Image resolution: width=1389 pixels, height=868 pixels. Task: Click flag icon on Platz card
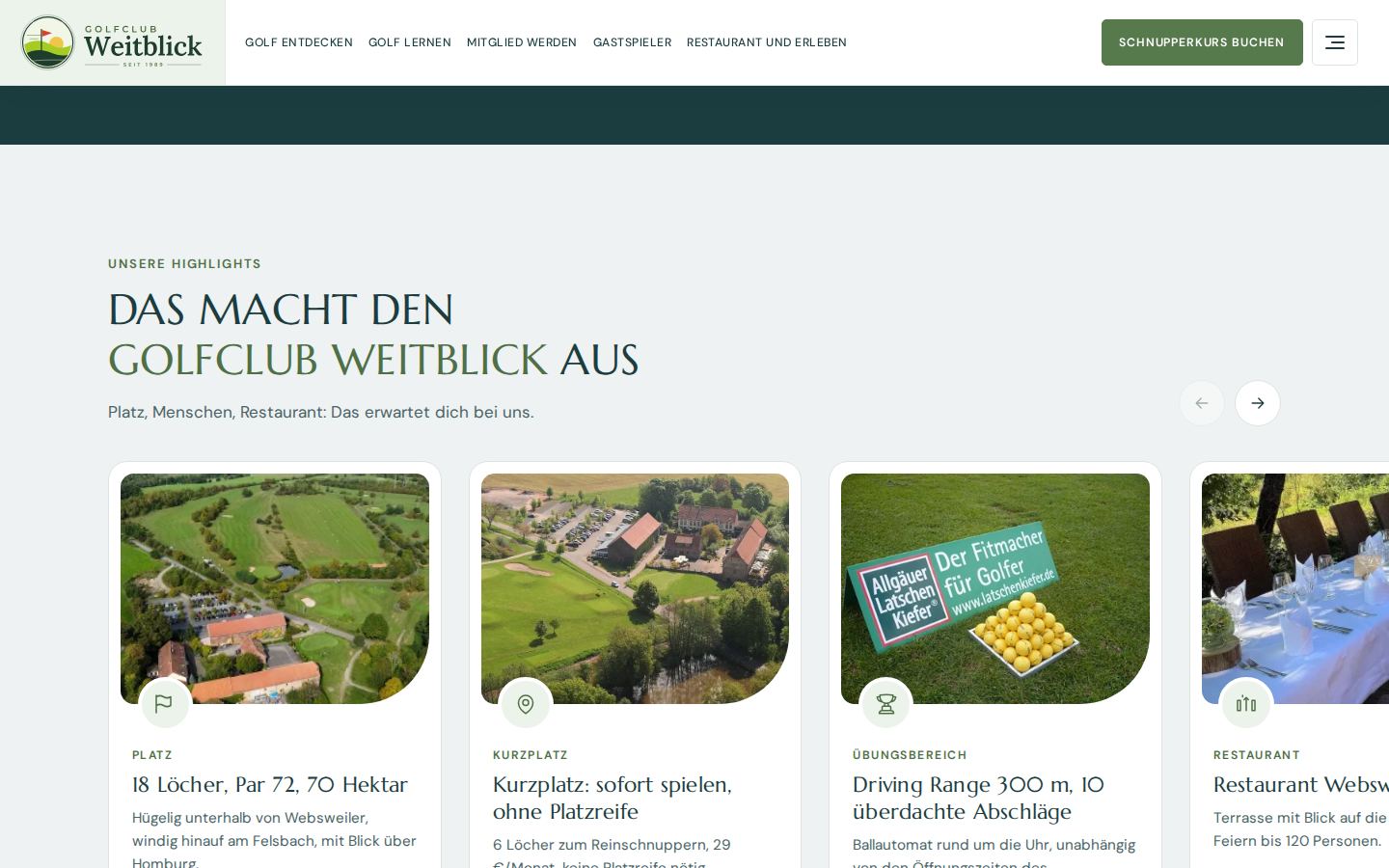(x=164, y=704)
